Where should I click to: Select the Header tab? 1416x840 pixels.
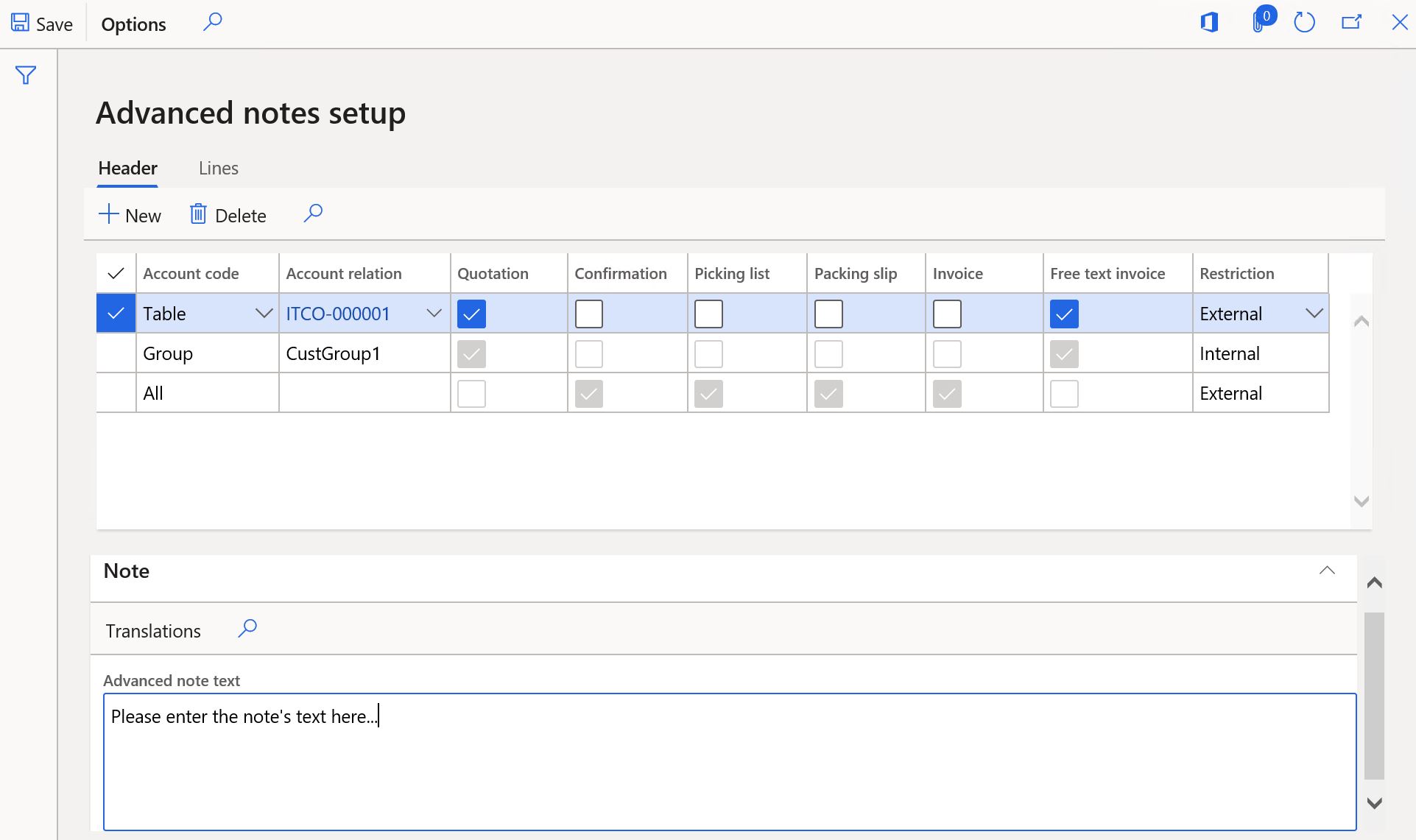tap(128, 168)
